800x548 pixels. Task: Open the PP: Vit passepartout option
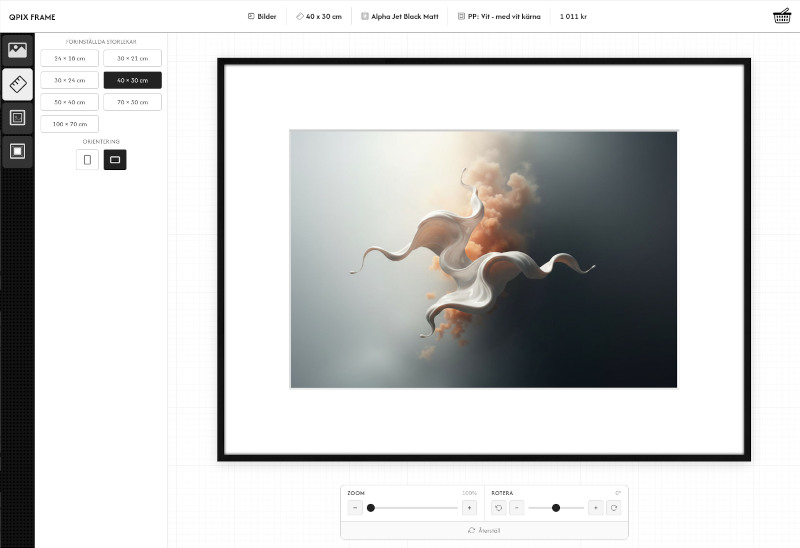499,17
